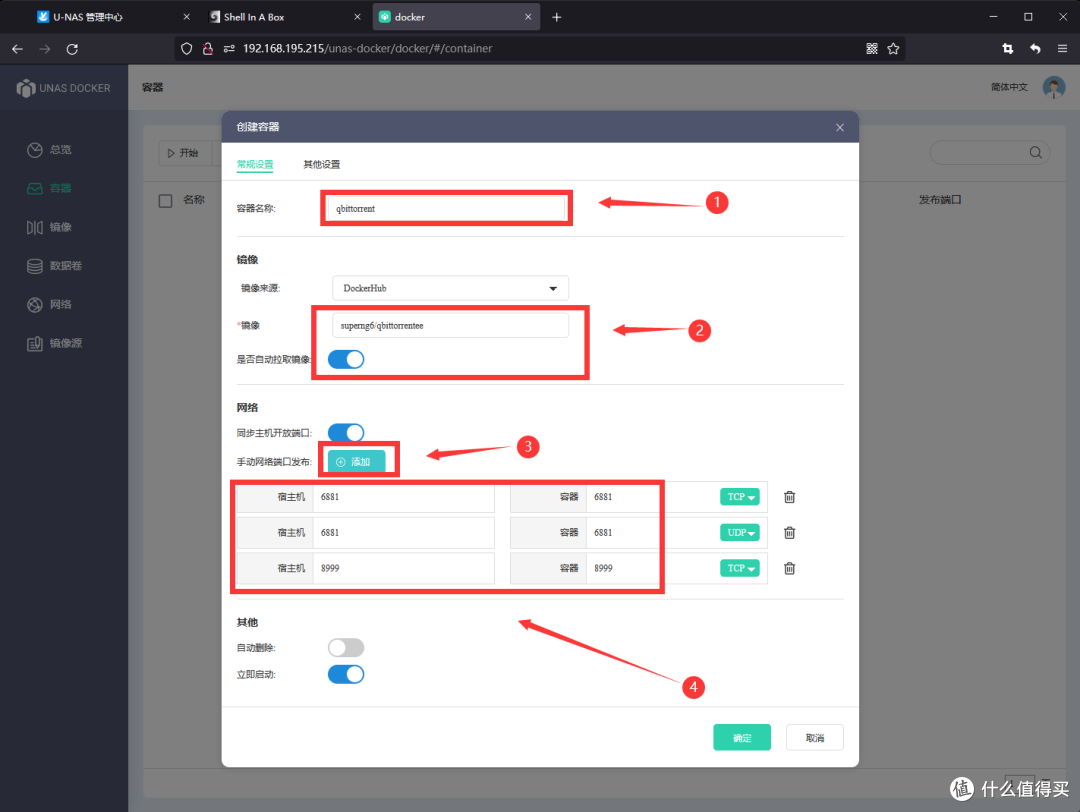Open 网络 network section in sidebar

coord(60,304)
